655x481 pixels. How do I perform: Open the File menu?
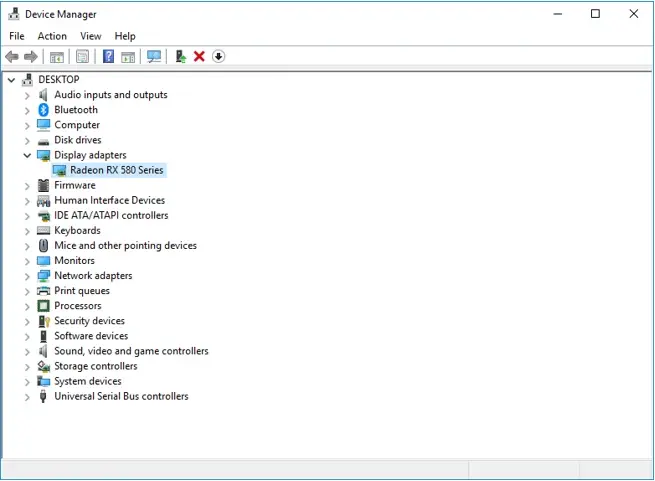point(17,36)
